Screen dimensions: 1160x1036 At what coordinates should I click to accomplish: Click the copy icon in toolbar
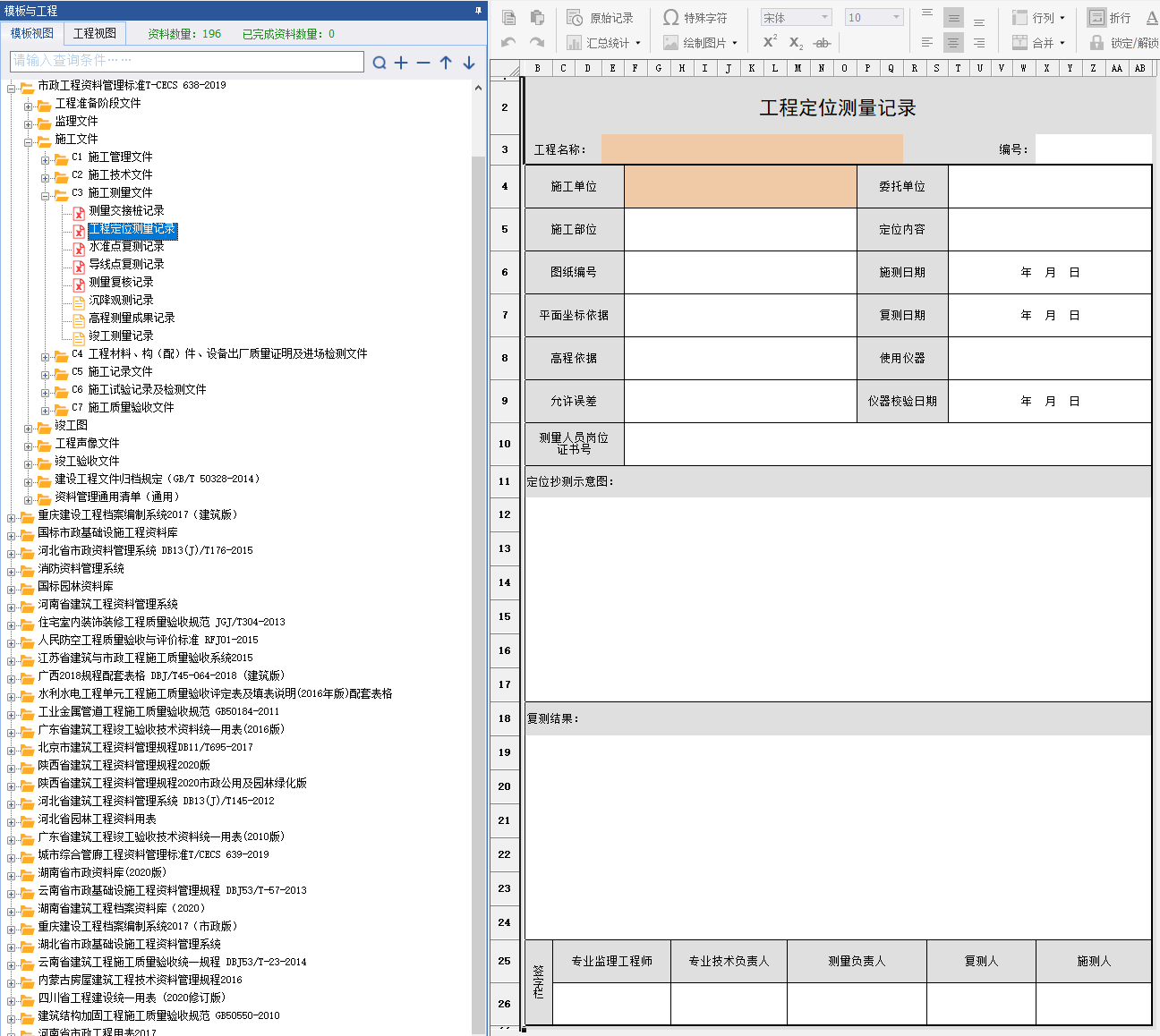(x=508, y=17)
